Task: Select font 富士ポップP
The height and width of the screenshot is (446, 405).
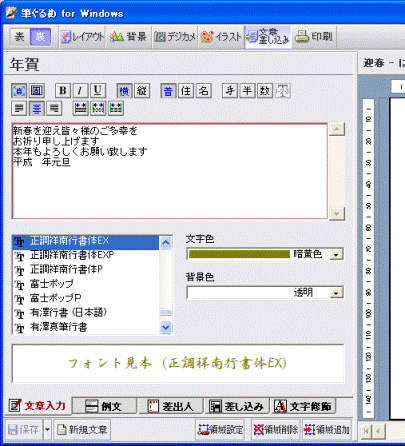Action: click(x=86, y=298)
